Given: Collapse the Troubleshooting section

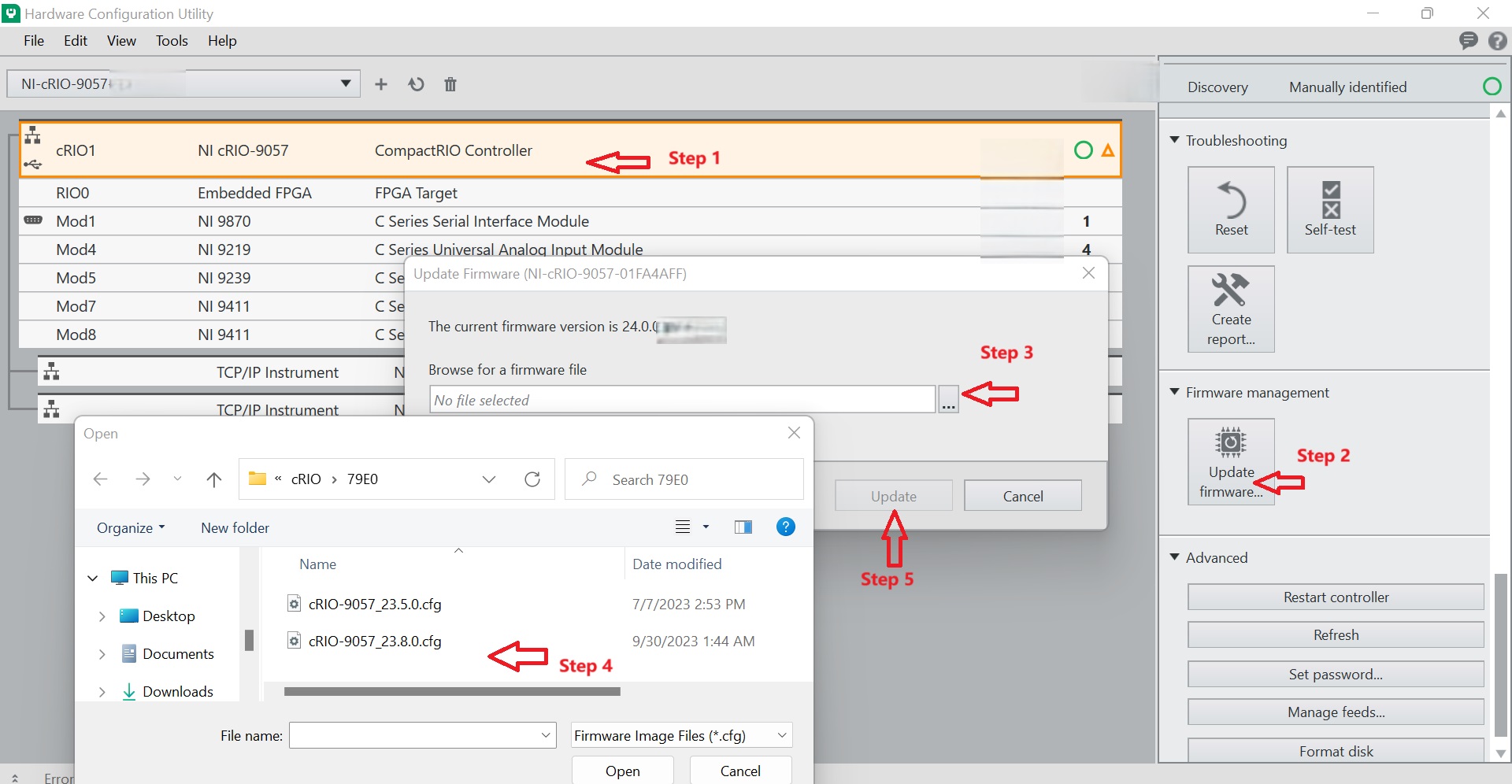Looking at the screenshot, I should click(1174, 139).
